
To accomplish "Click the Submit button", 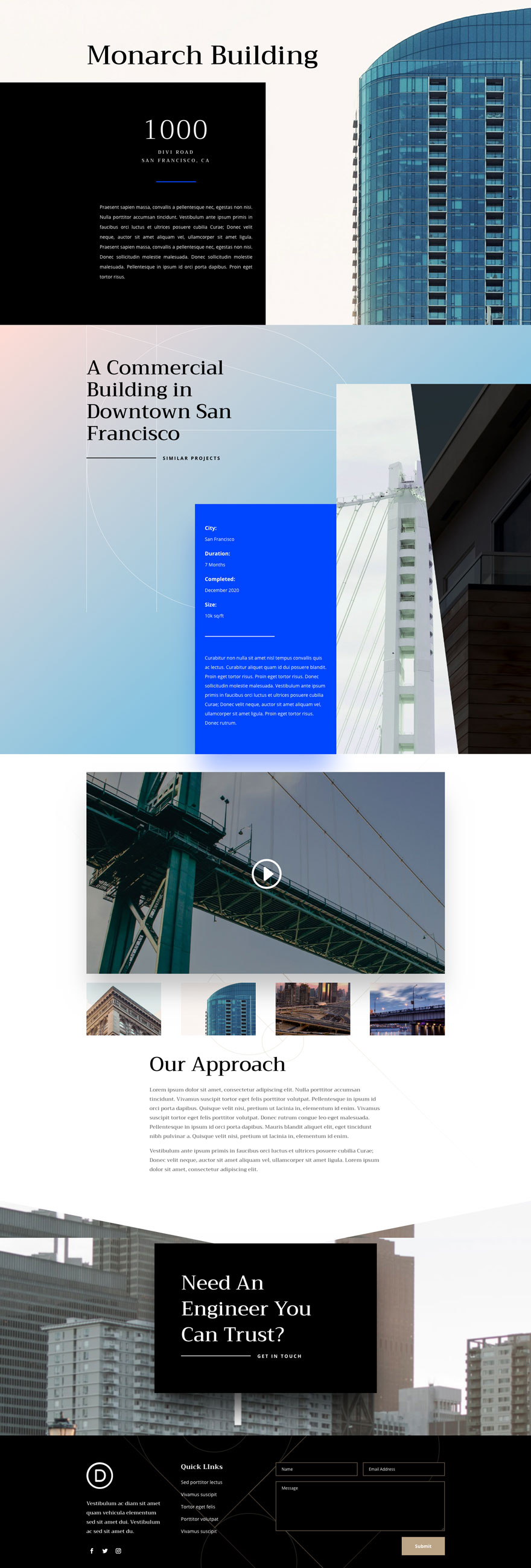I will (422, 1546).
